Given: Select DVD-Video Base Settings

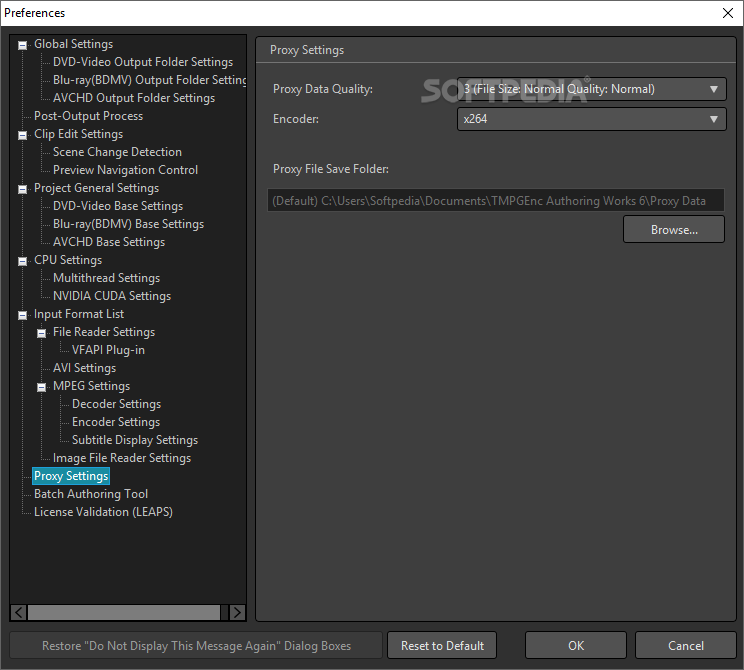Looking at the screenshot, I should click(x=118, y=206).
